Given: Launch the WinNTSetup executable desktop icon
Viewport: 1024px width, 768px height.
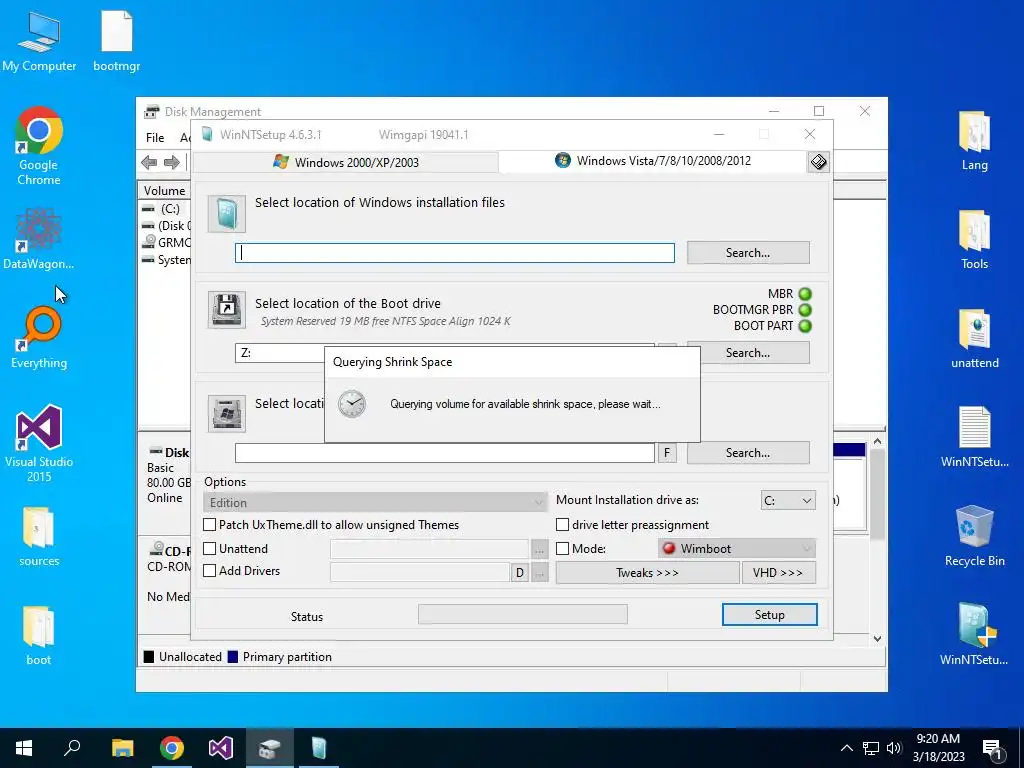Looking at the screenshot, I should [974, 633].
